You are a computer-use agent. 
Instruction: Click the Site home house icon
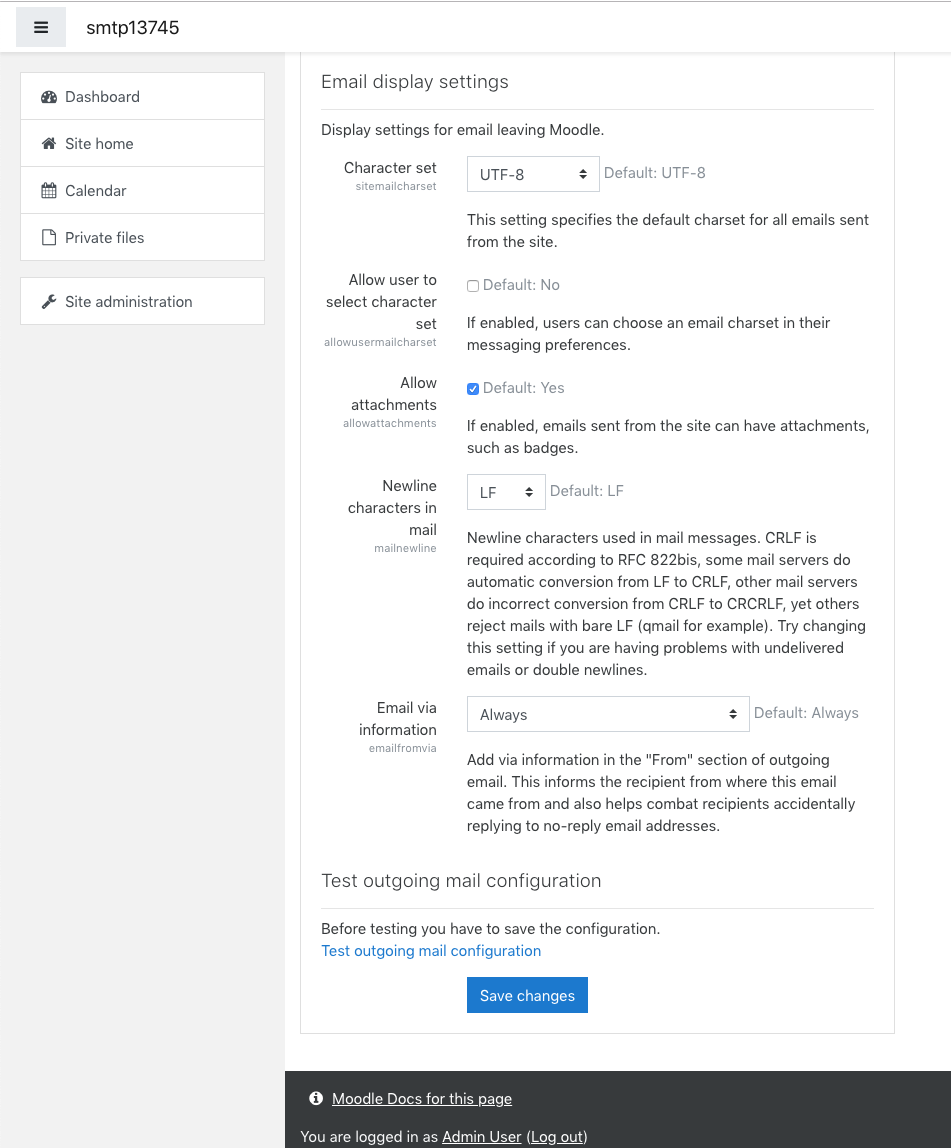tap(49, 144)
